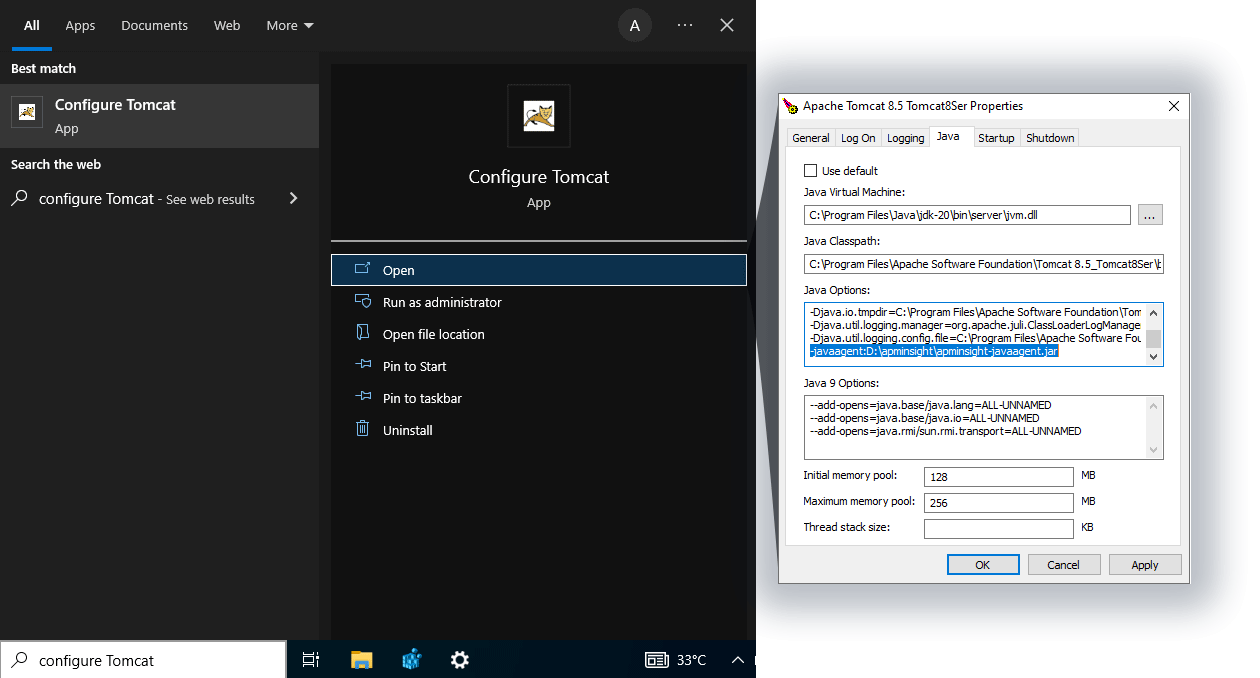Click the Tomcat icon in Best match

pos(27,112)
